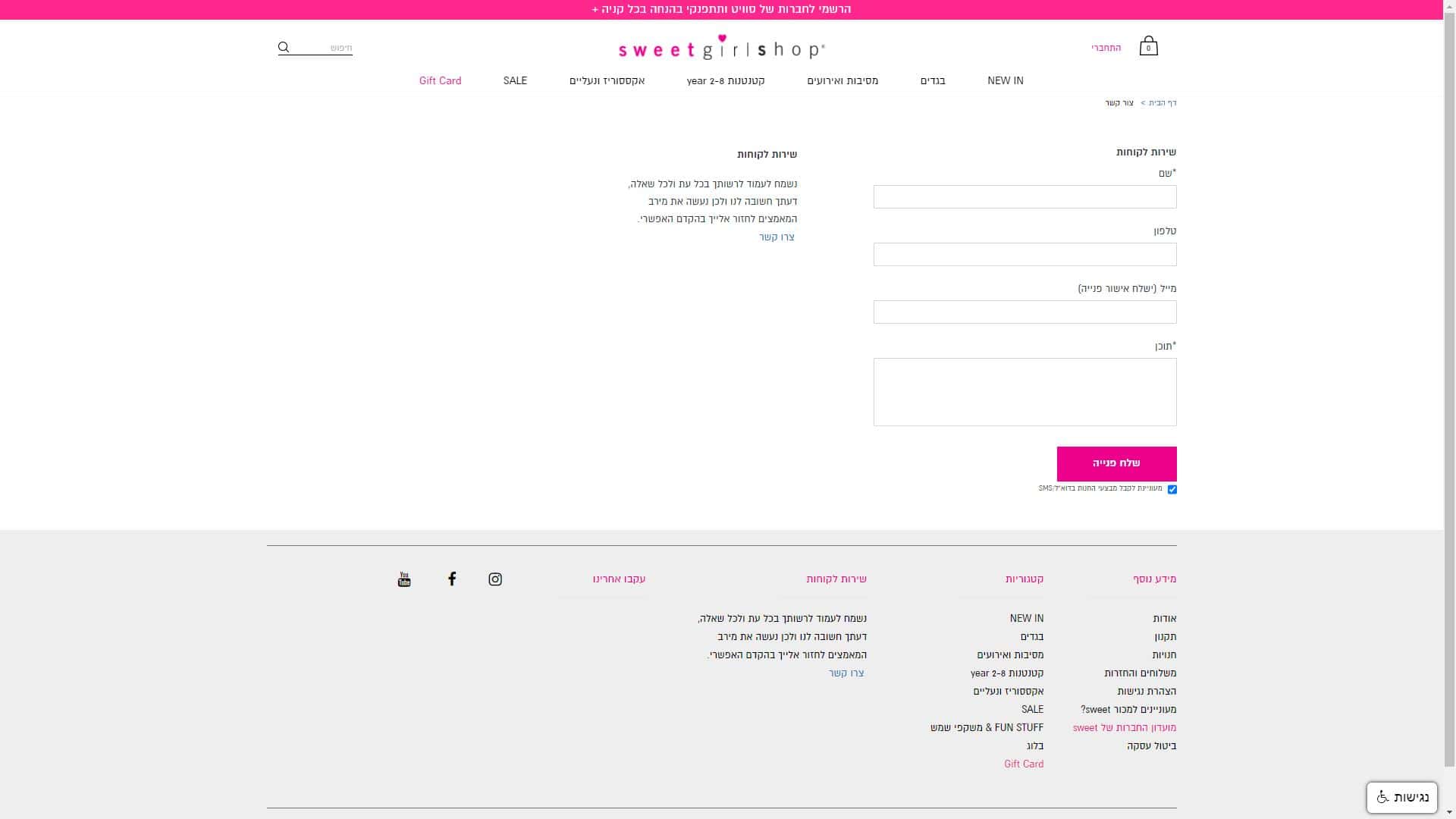Open the Instagram icon in footer
This screenshot has height=819, width=1456.
[x=495, y=579]
